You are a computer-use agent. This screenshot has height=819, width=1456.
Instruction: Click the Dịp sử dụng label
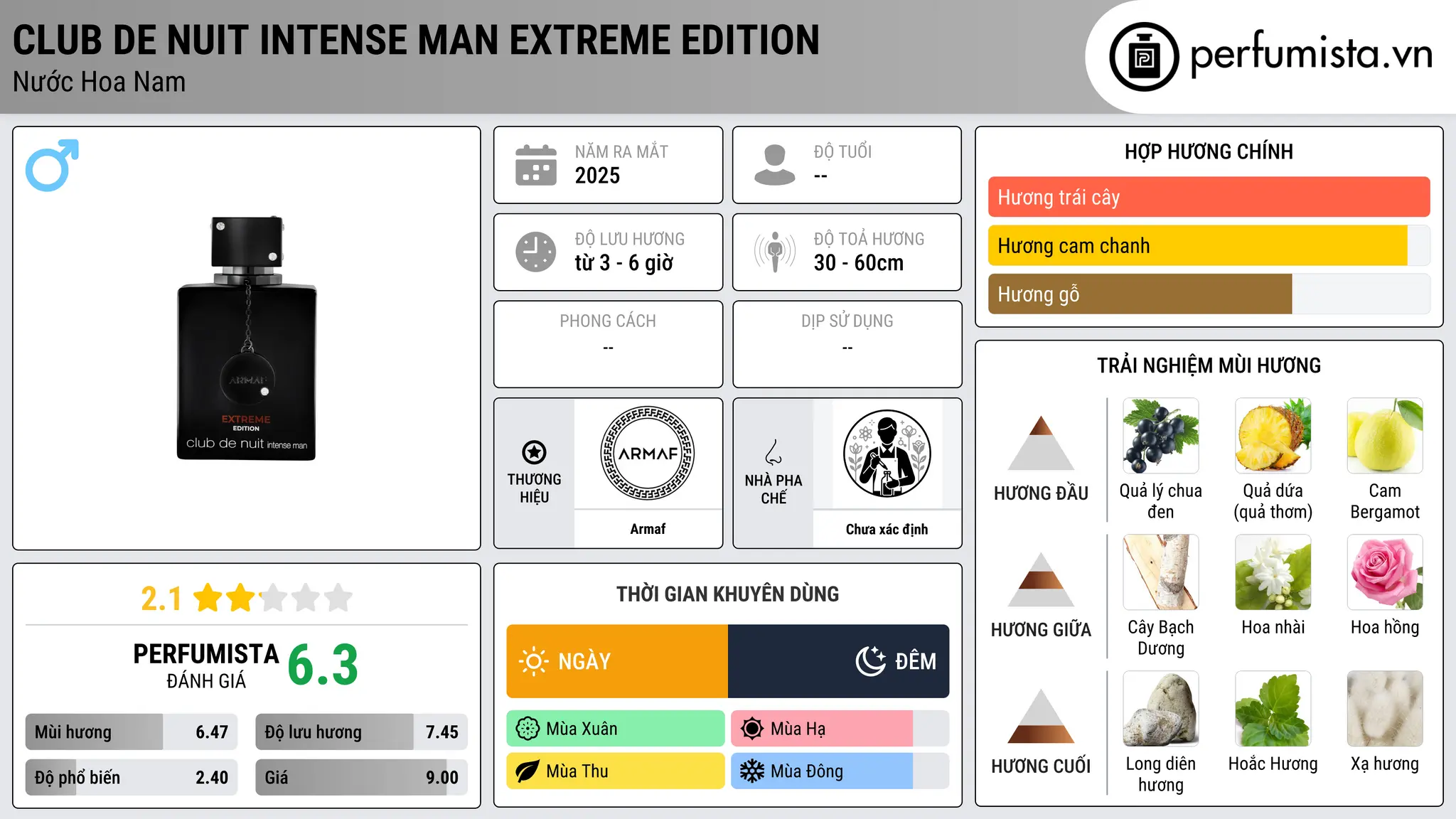[x=847, y=321]
